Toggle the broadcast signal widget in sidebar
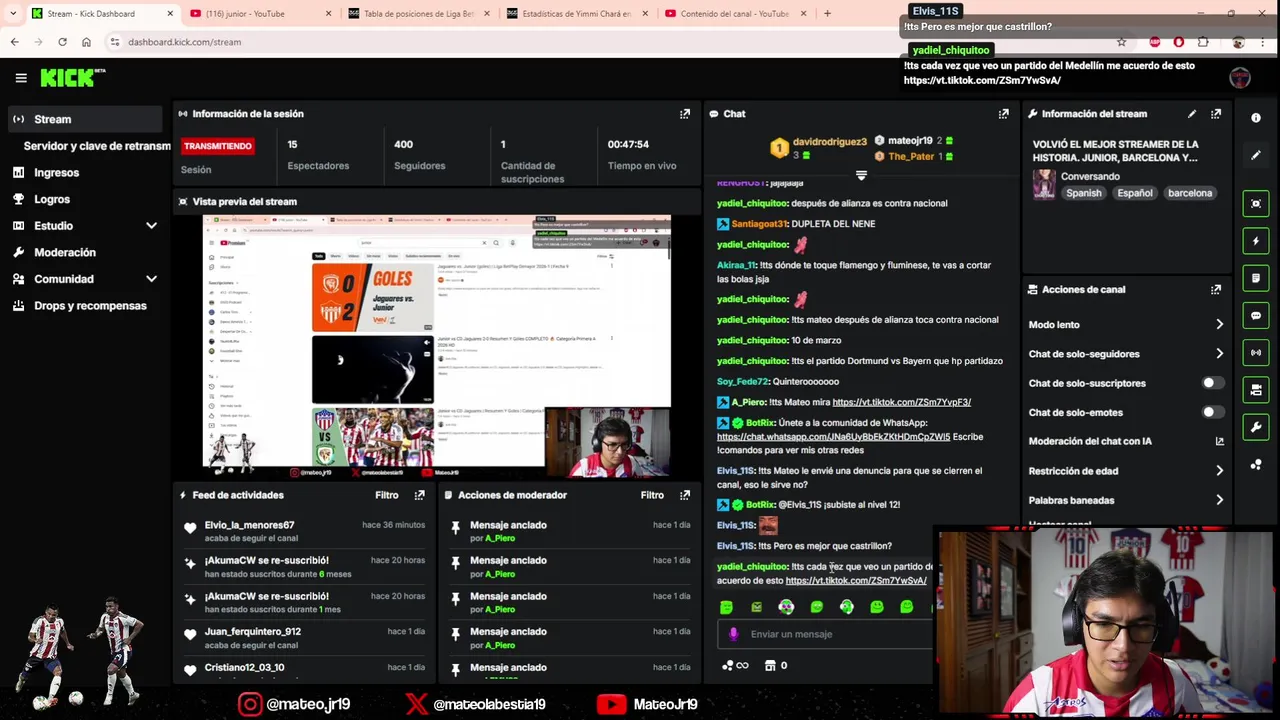The height and width of the screenshot is (720, 1280). click(1256, 353)
